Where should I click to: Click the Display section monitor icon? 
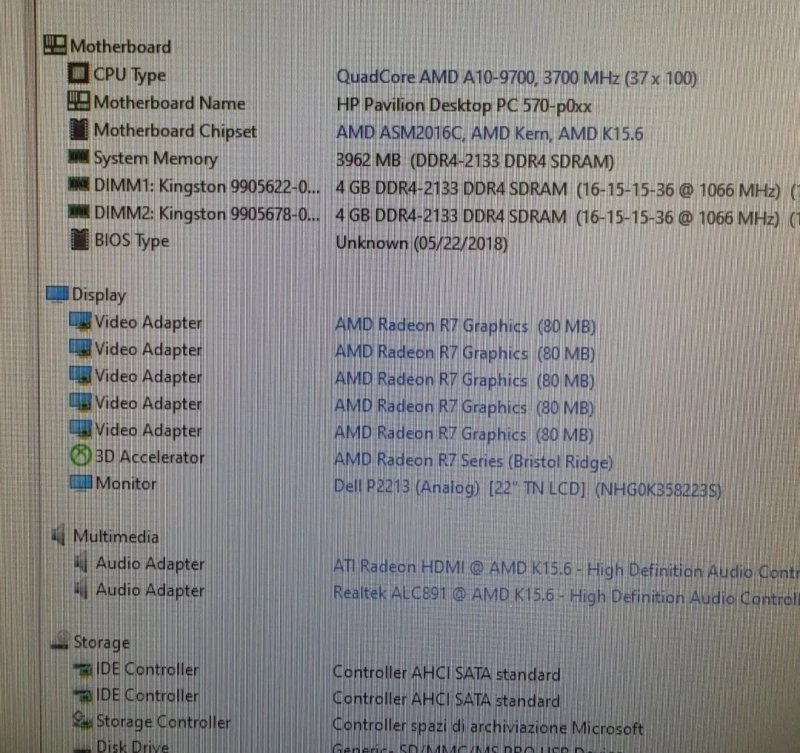tap(57, 293)
